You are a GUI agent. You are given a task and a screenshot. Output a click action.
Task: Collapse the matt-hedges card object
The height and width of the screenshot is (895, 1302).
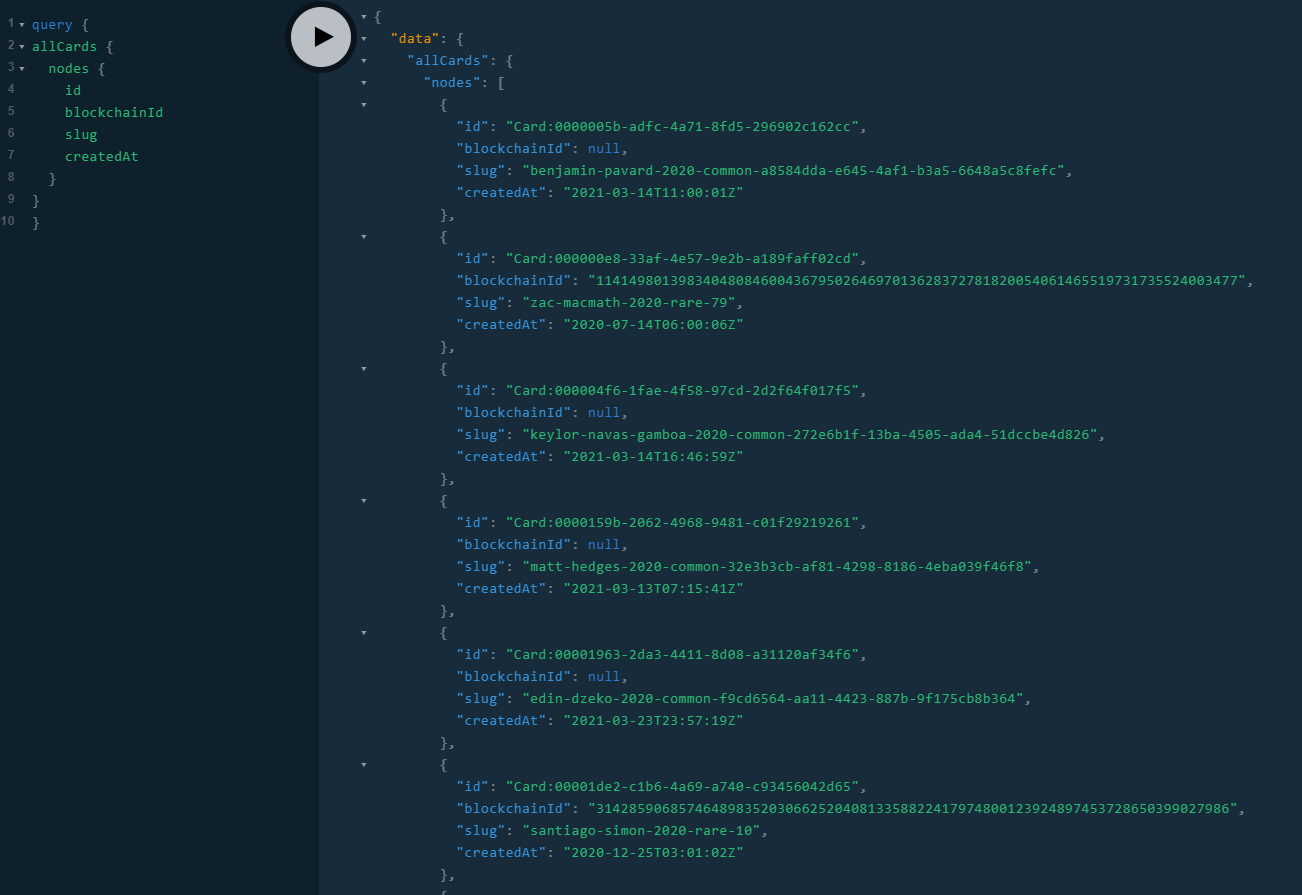(x=363, y=500)
